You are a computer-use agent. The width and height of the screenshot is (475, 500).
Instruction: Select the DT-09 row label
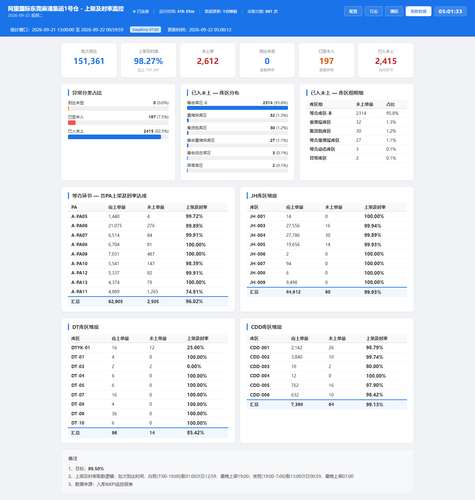(78, 414)
